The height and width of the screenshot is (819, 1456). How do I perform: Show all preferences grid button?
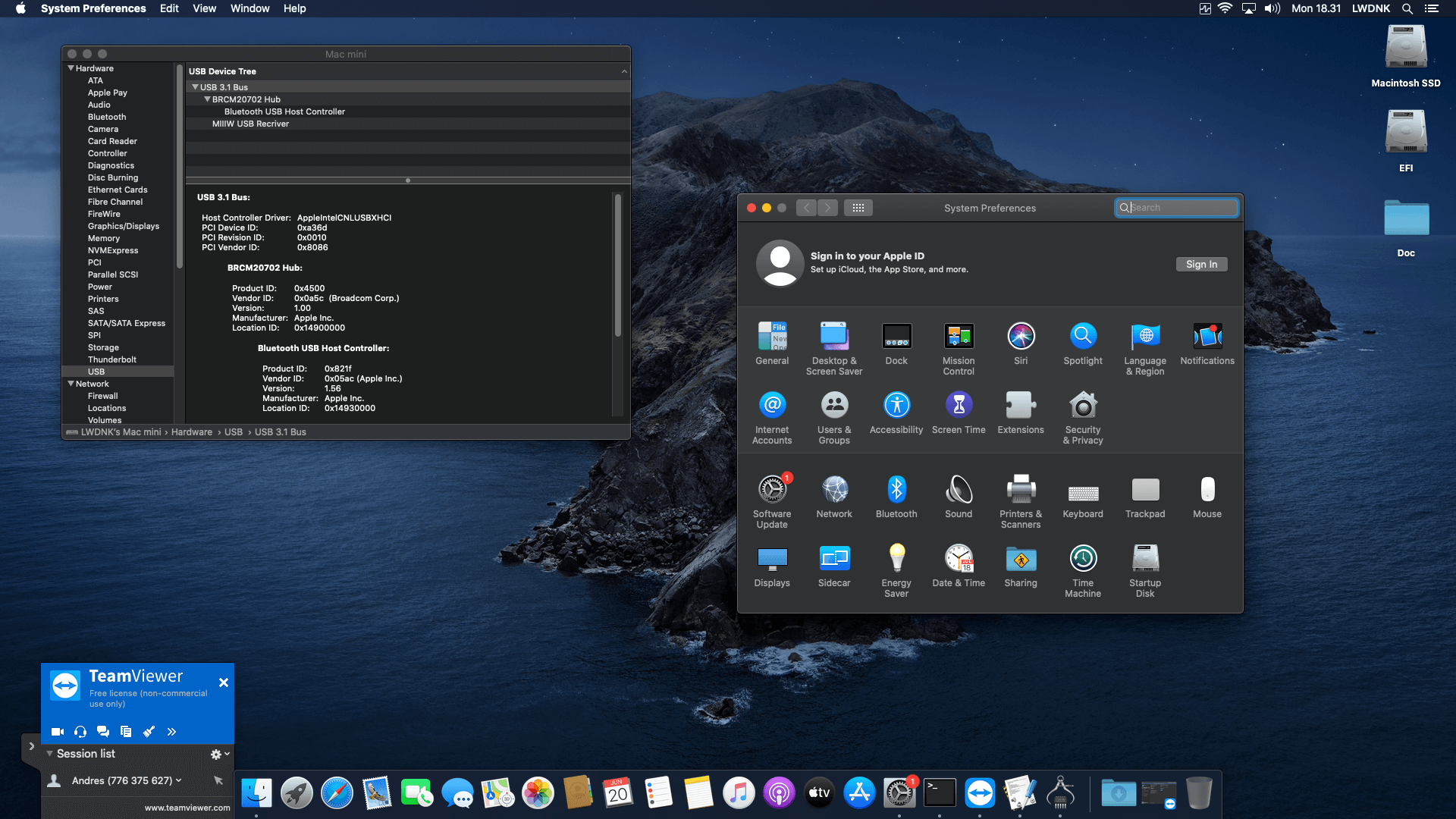pos(858,207)
